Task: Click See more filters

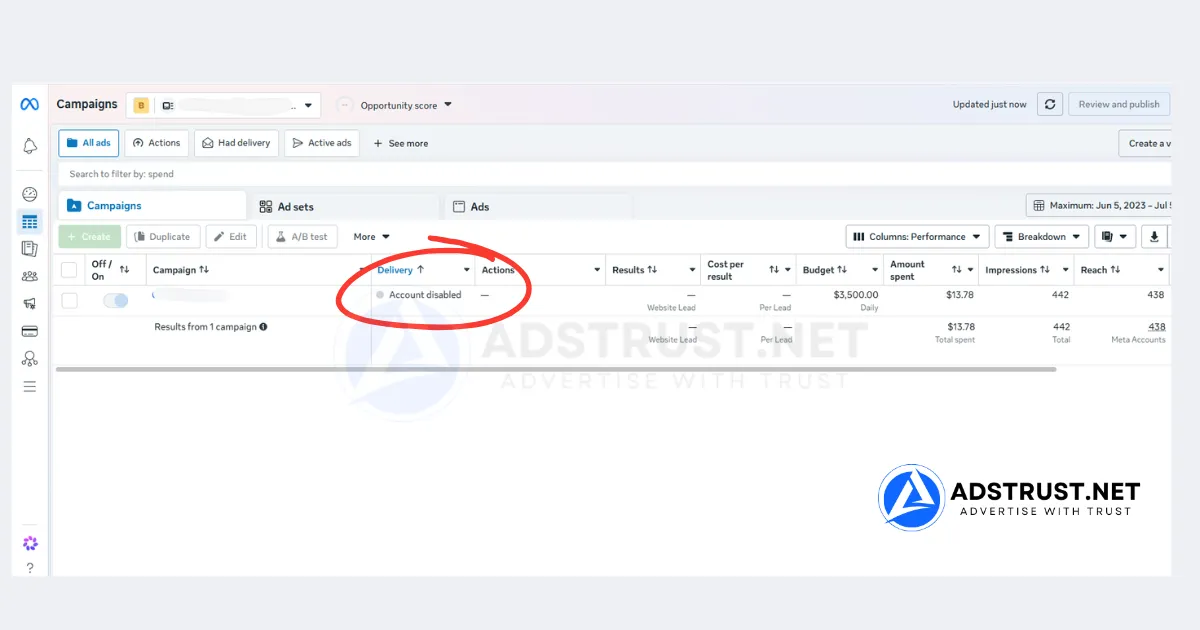Action: click(x=400, y=143)
